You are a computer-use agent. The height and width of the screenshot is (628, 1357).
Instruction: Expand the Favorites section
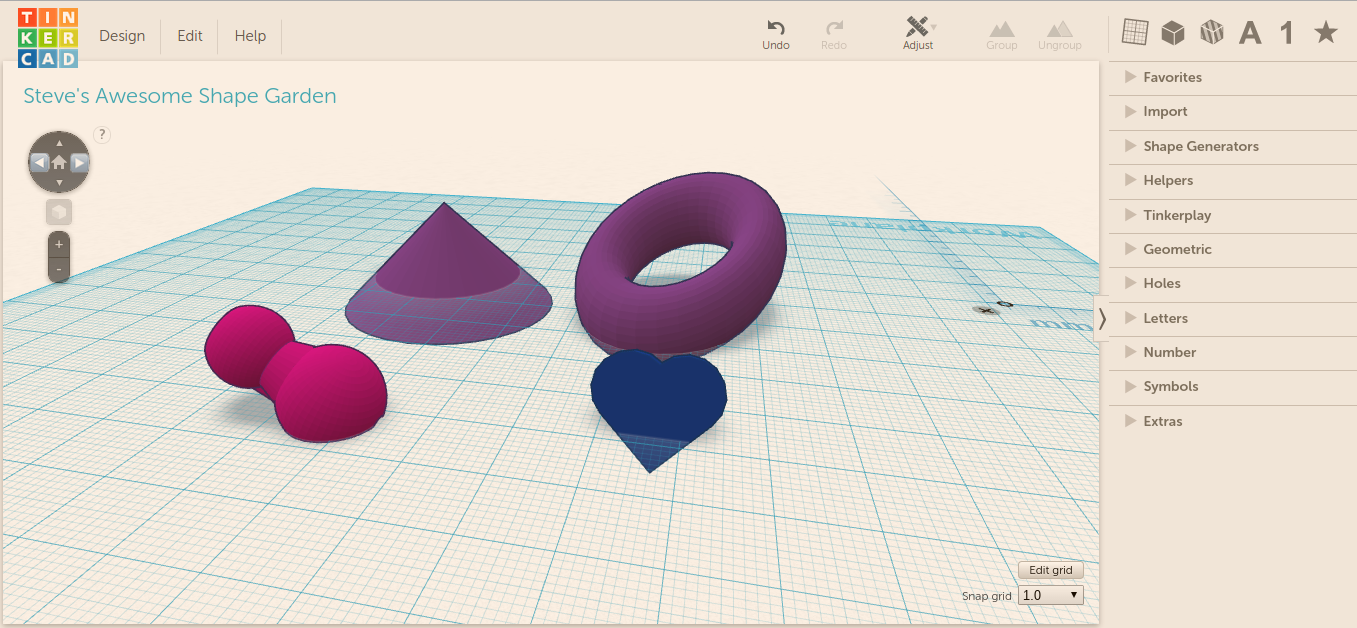(x=1233, y=78)
